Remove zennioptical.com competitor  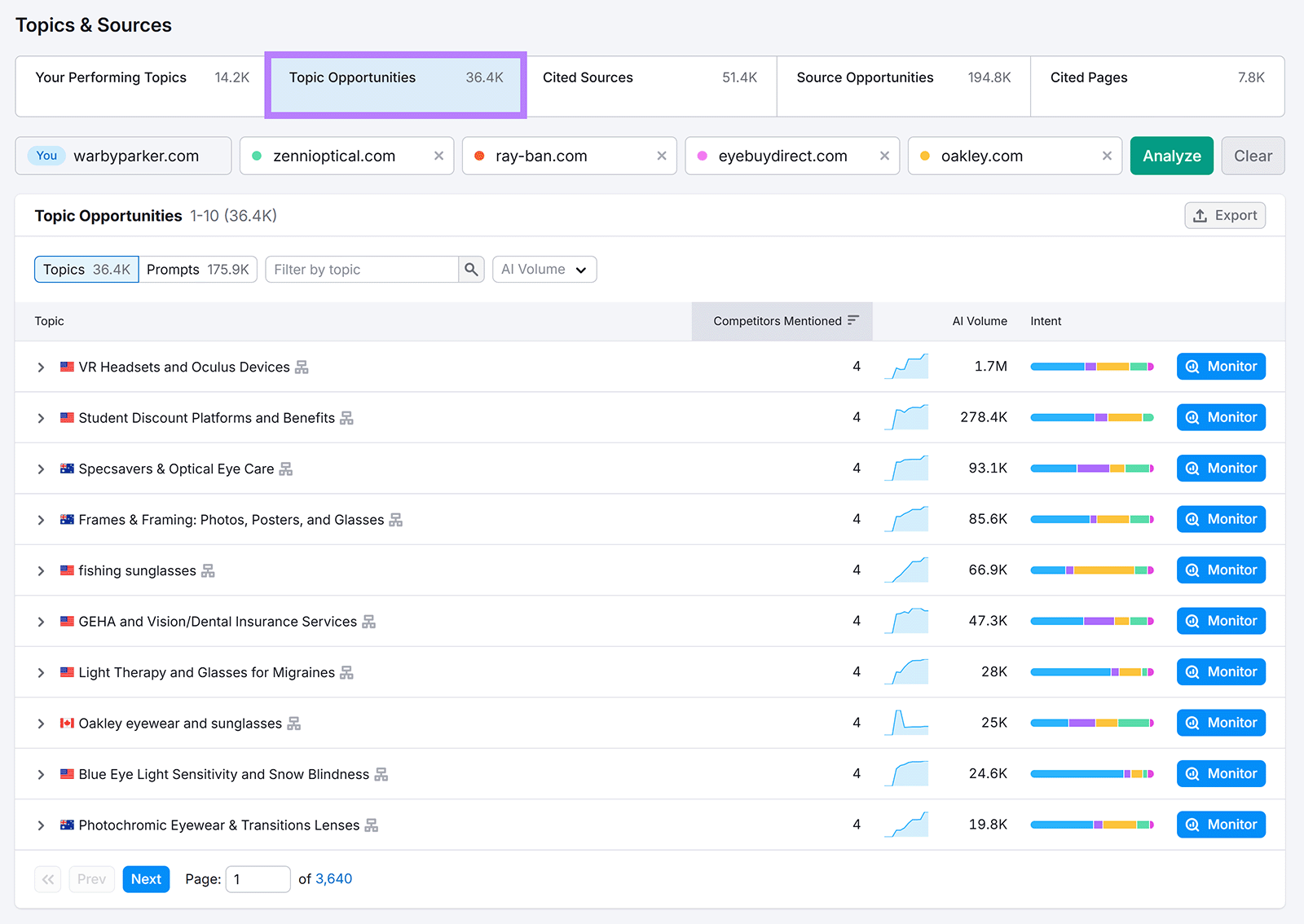pyautogui.click(x=438, y=156)
